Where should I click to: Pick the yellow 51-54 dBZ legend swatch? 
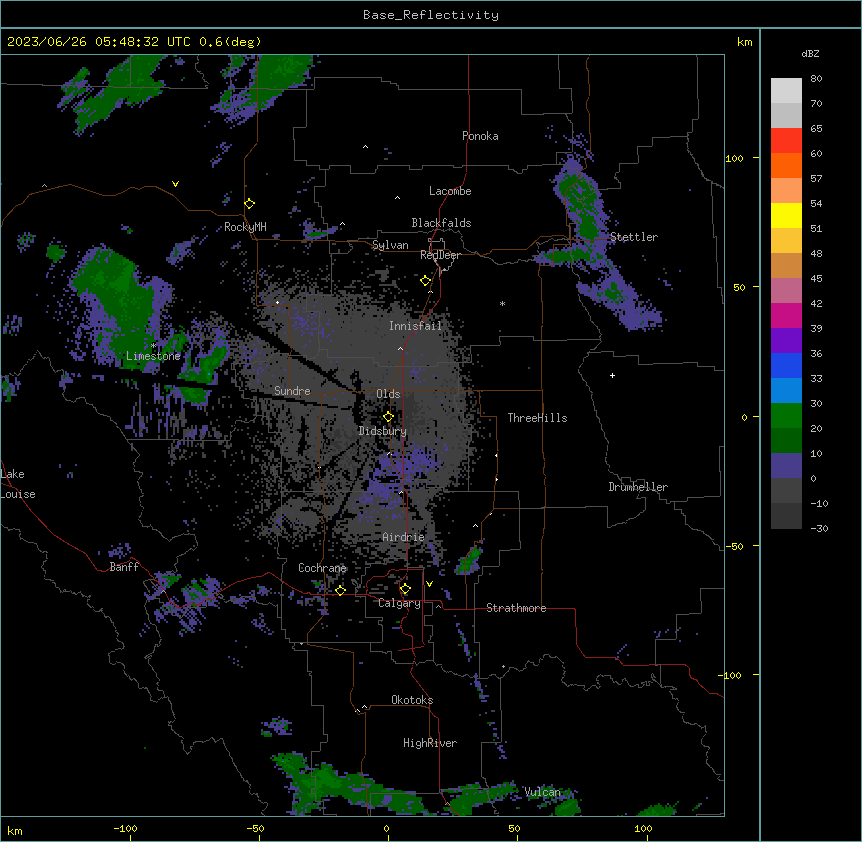(x=786, y=215)
